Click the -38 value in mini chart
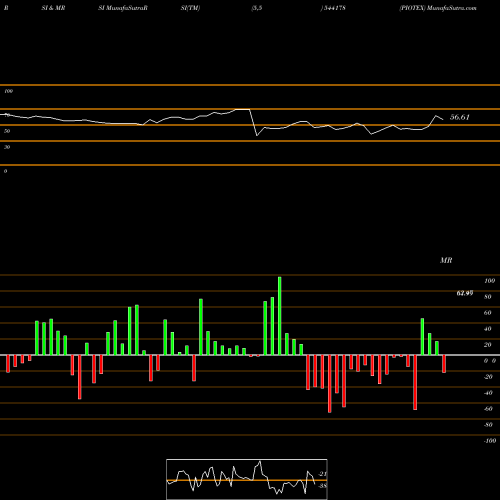 (x=322, y=486)
